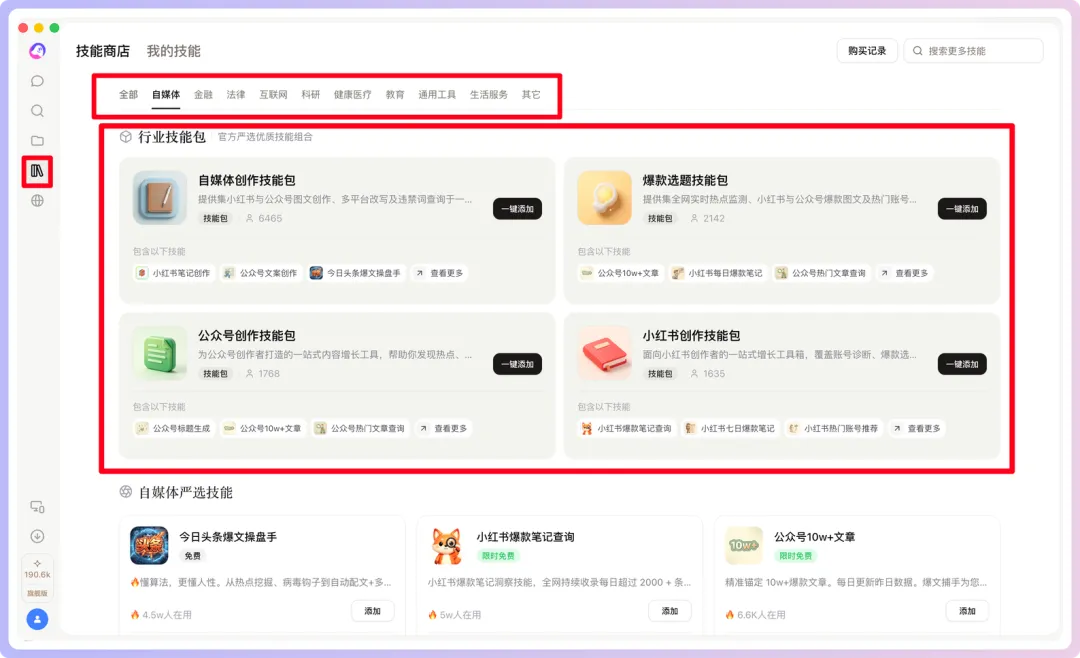This screenshot has width=1080, height=658.
Task: Switch to 我的技能 tab
Action: click(174, 51)
